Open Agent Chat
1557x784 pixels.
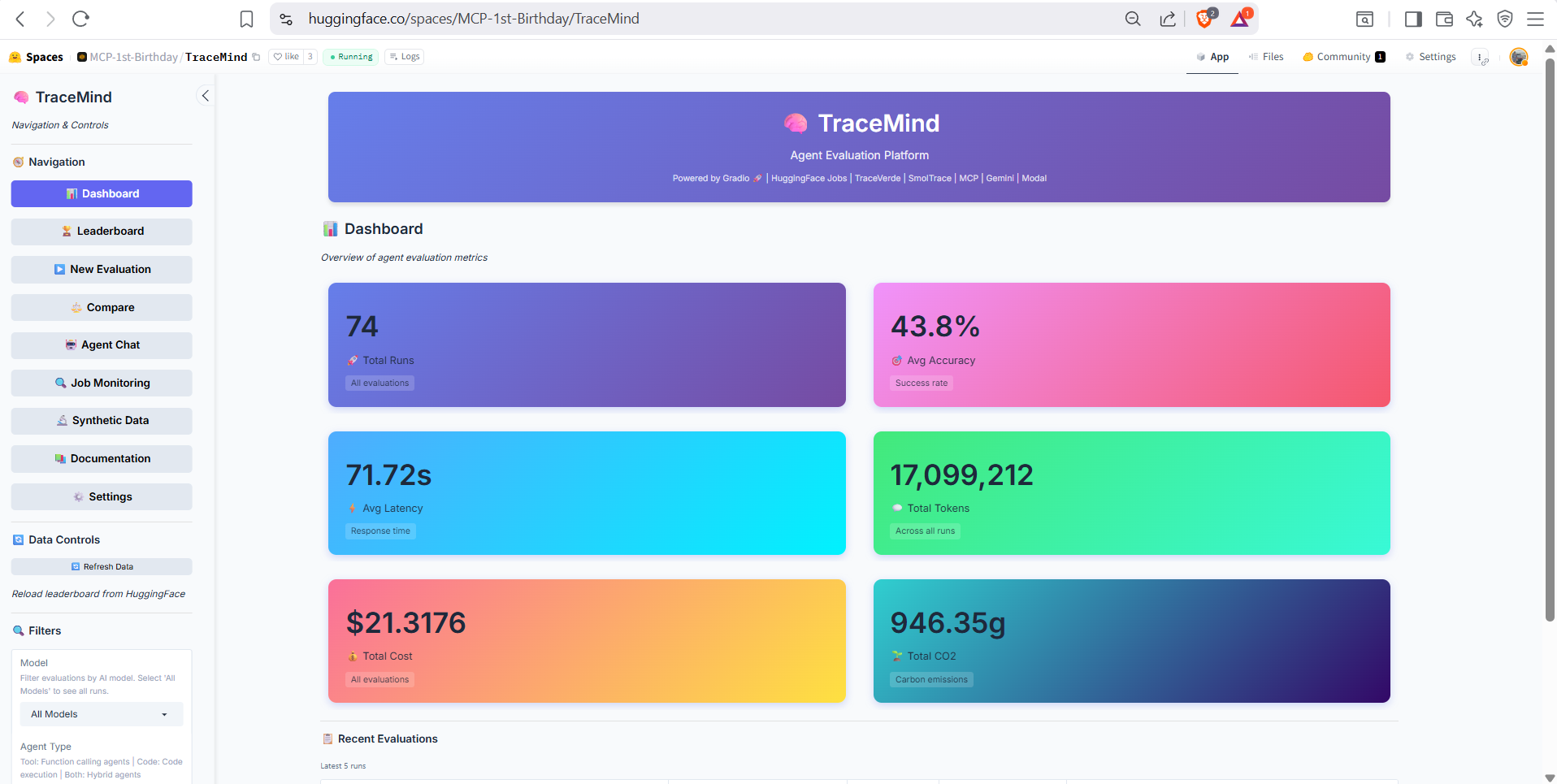102,345
